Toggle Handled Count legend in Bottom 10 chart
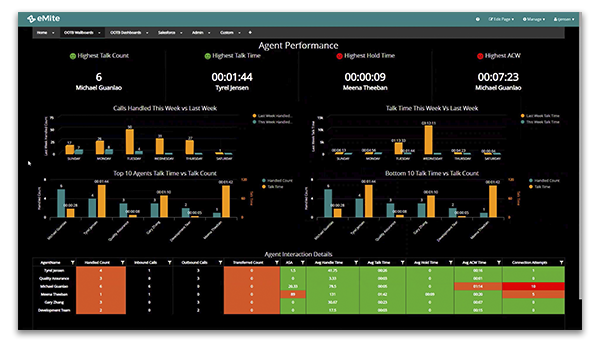The height and width of the screenshot is (360, 600). pos(544,181)
